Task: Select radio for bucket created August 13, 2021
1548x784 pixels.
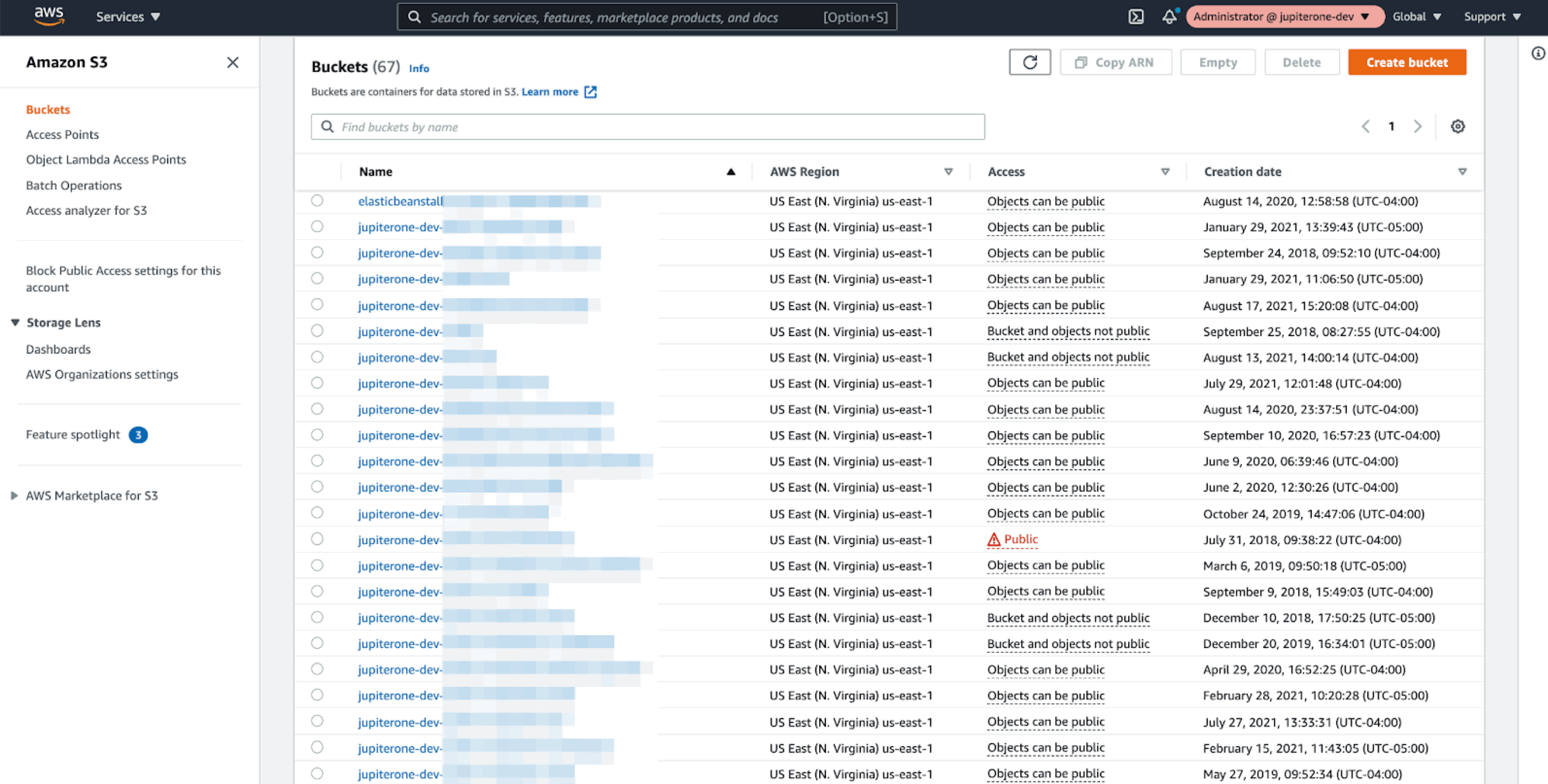Action: (x=317, y=358)
